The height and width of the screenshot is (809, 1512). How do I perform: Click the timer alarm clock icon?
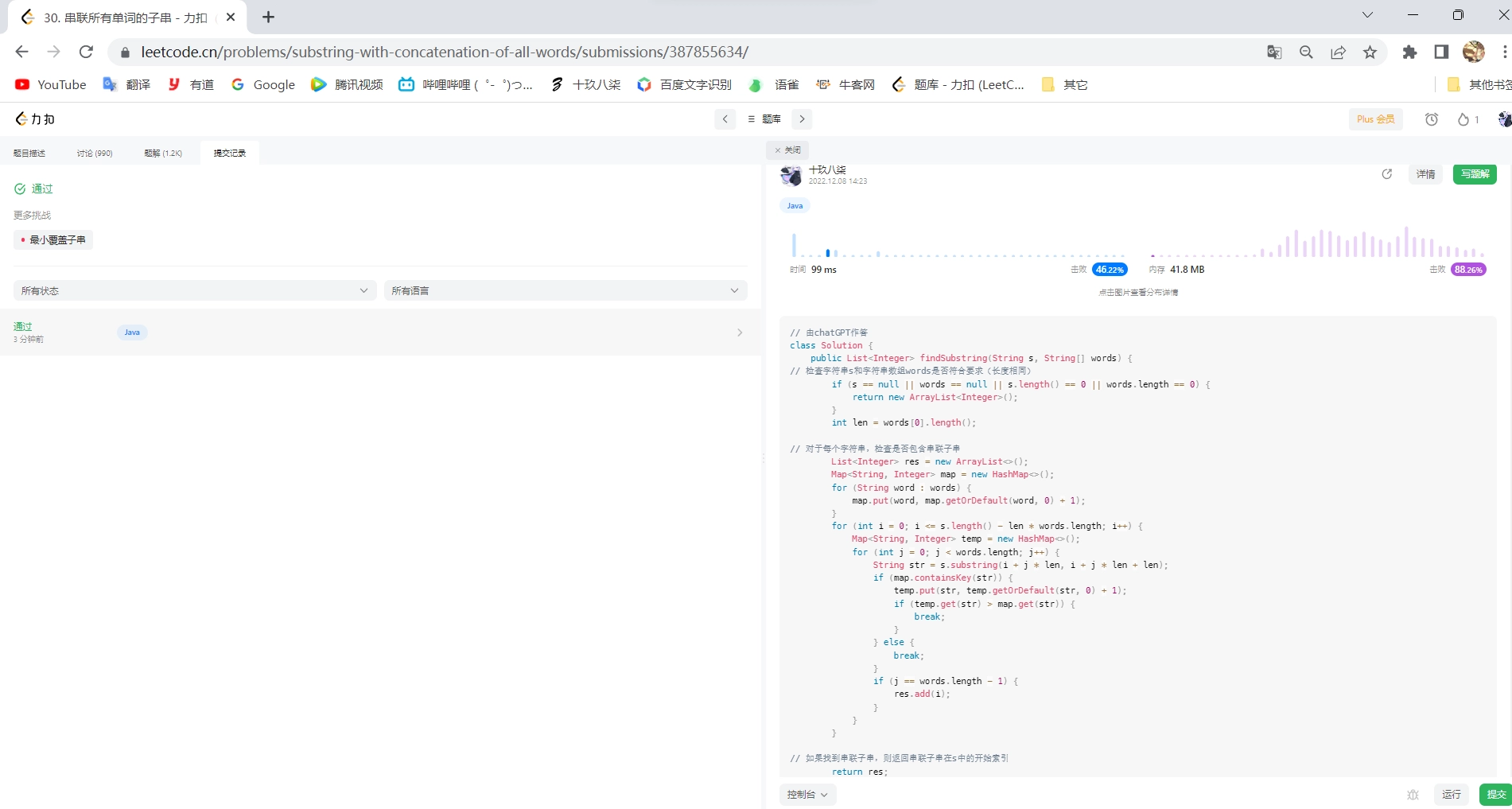coord(1432,119)
